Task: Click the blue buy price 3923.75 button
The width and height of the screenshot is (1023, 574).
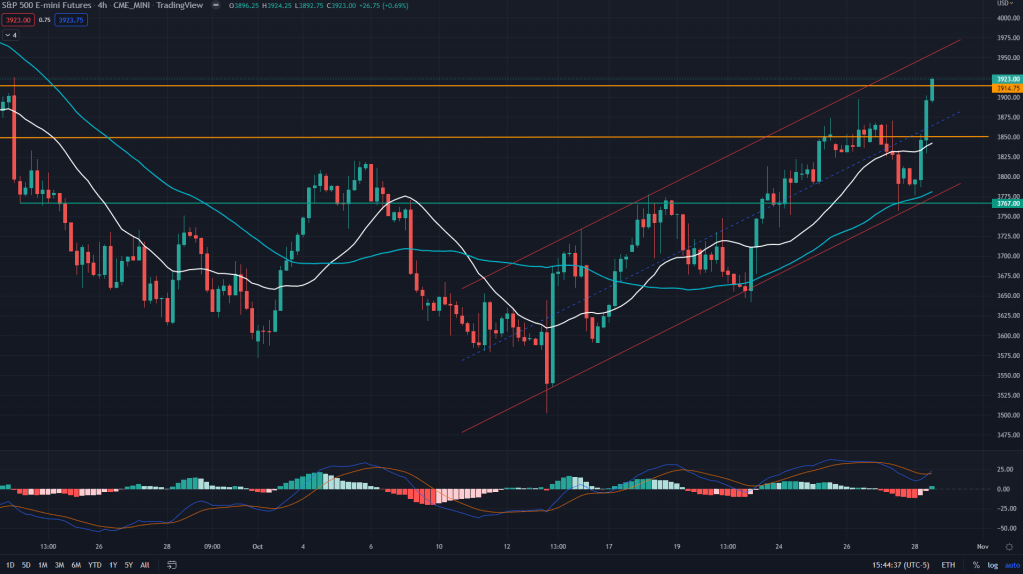Action: coord(71,19)
